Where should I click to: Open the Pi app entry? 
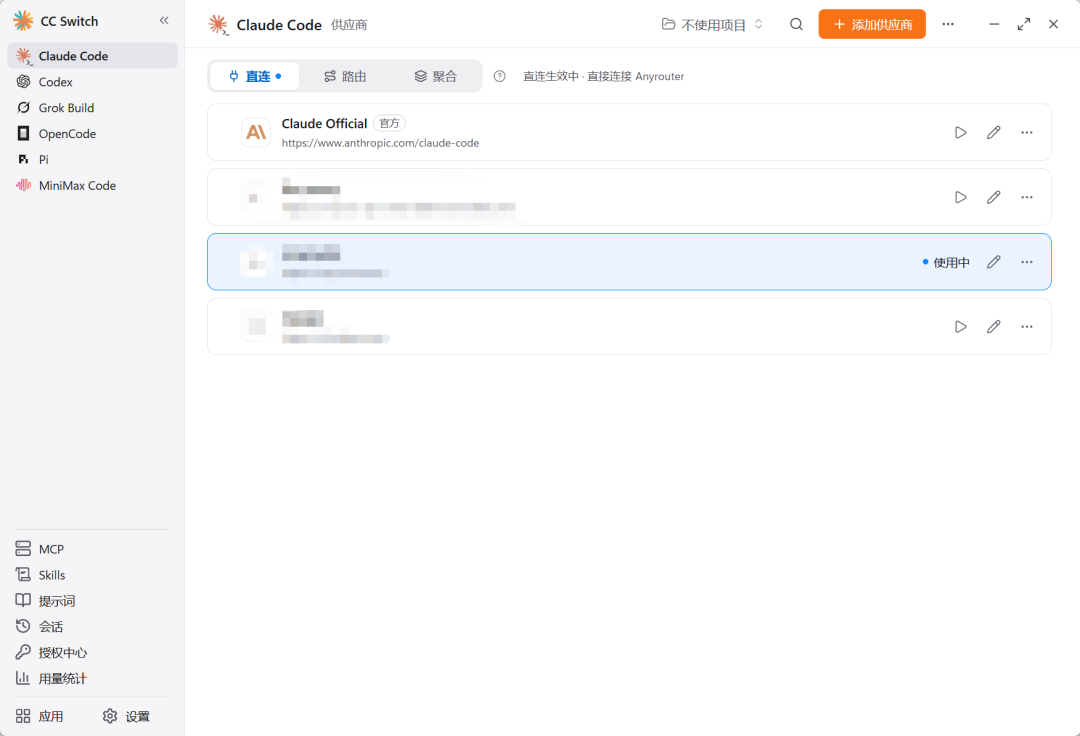tap(92, 160)
